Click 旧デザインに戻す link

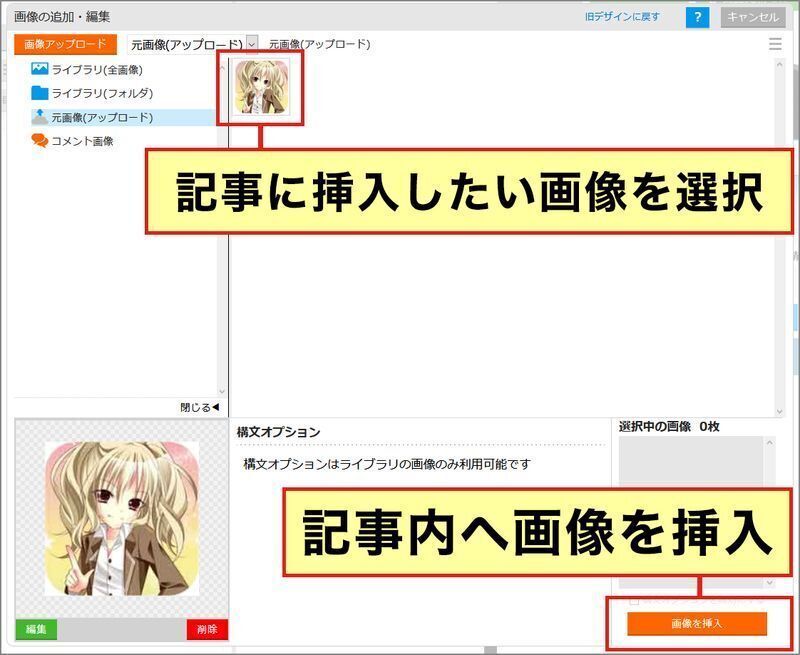(622, 17)
